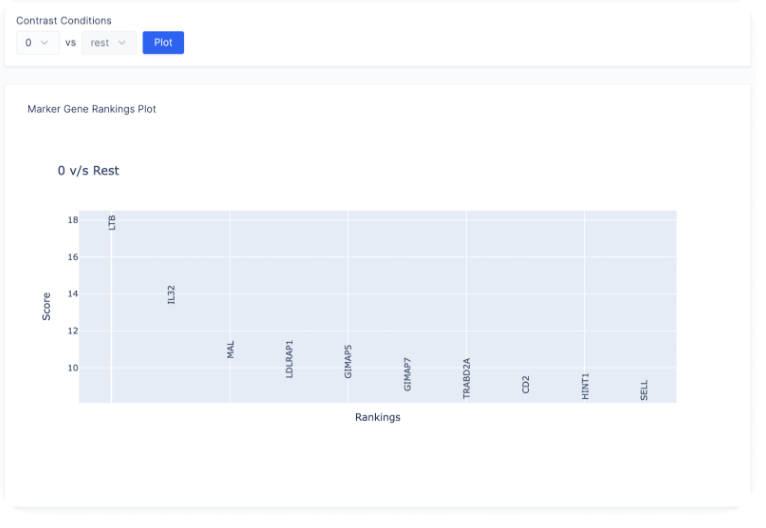Select the SELL gene marker

coord(644,390)
